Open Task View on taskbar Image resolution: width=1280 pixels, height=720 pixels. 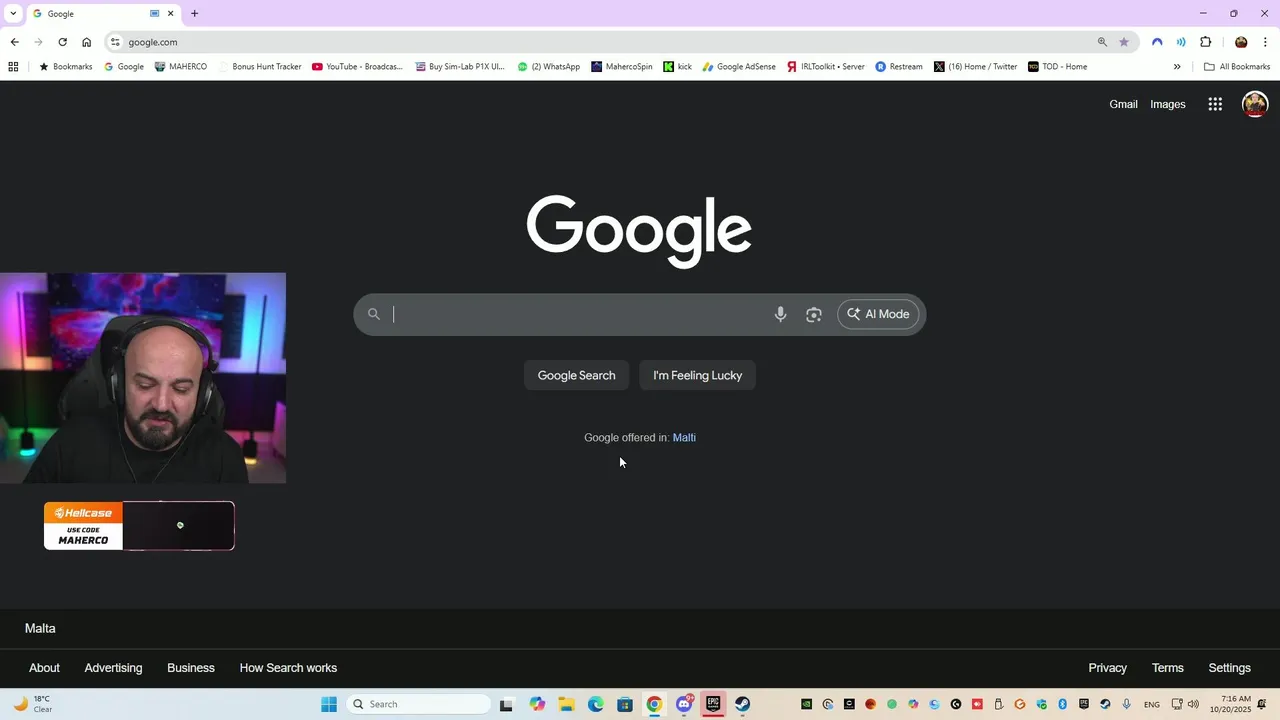(506, 704)
